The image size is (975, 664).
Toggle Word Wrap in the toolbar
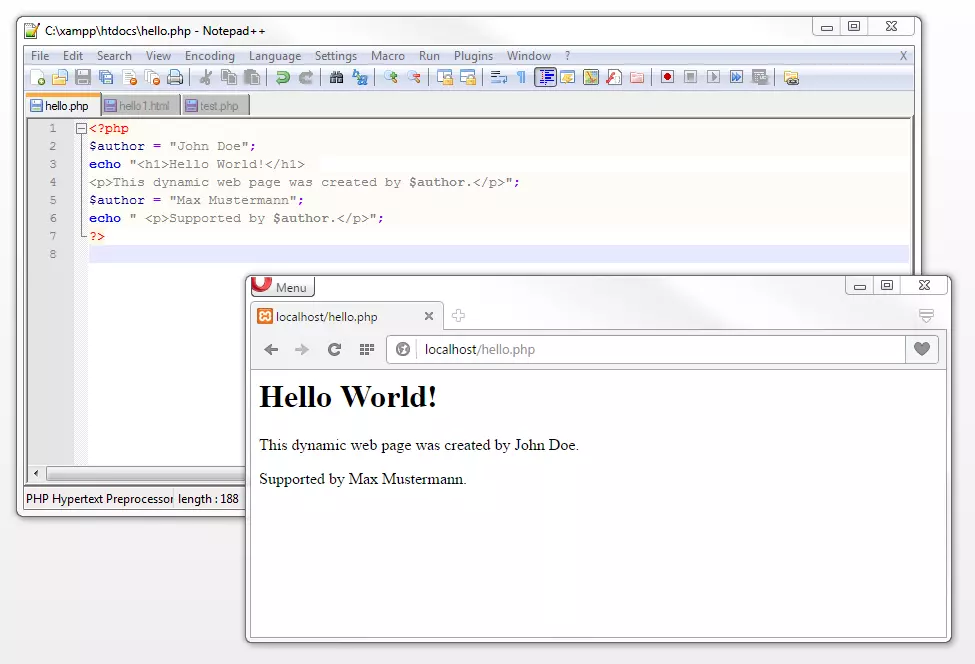point(500,77)
